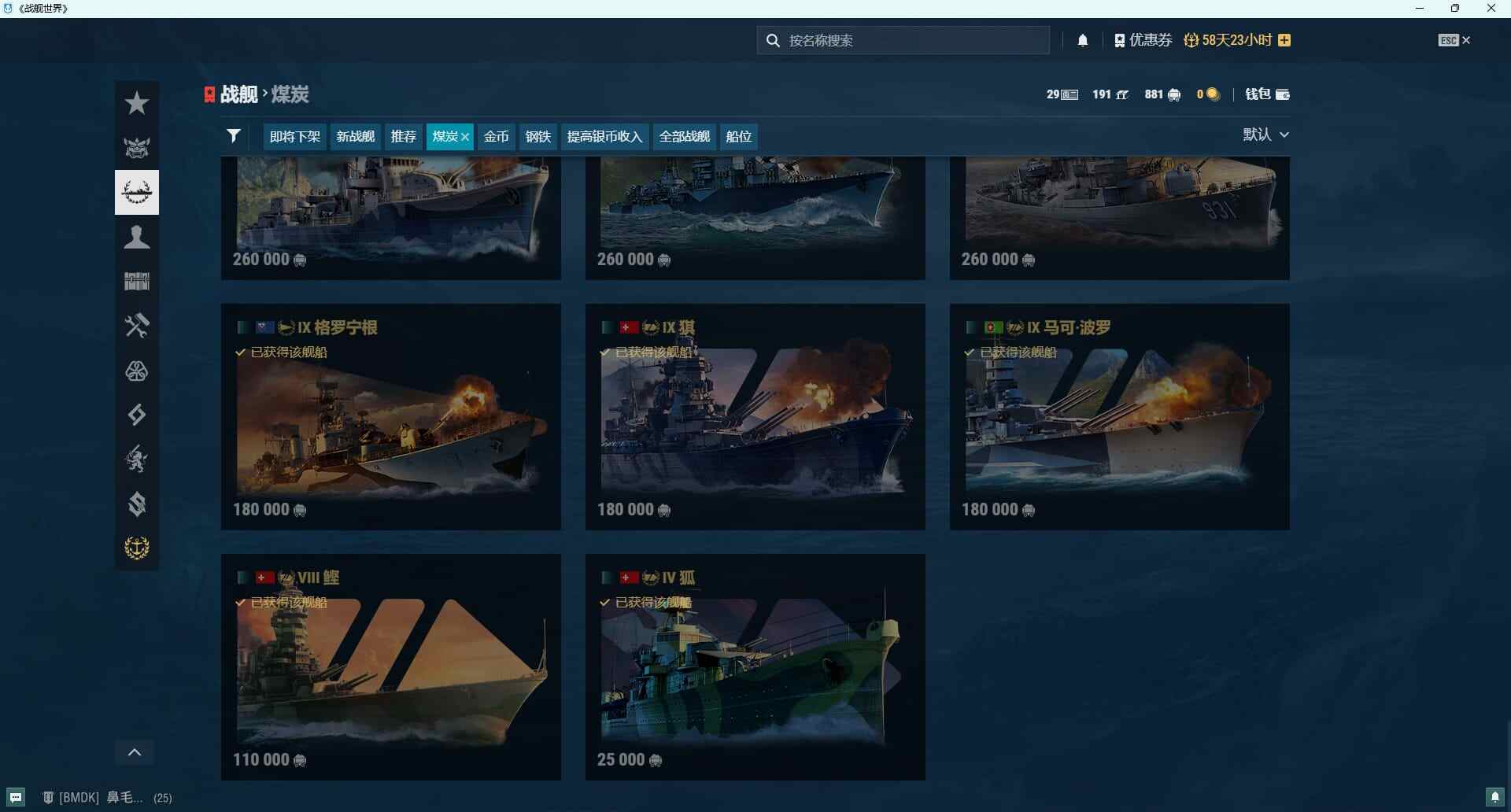Select the 推荐 filter tab
Viewport: 1511px width, 812px height.
click(404, 136)
